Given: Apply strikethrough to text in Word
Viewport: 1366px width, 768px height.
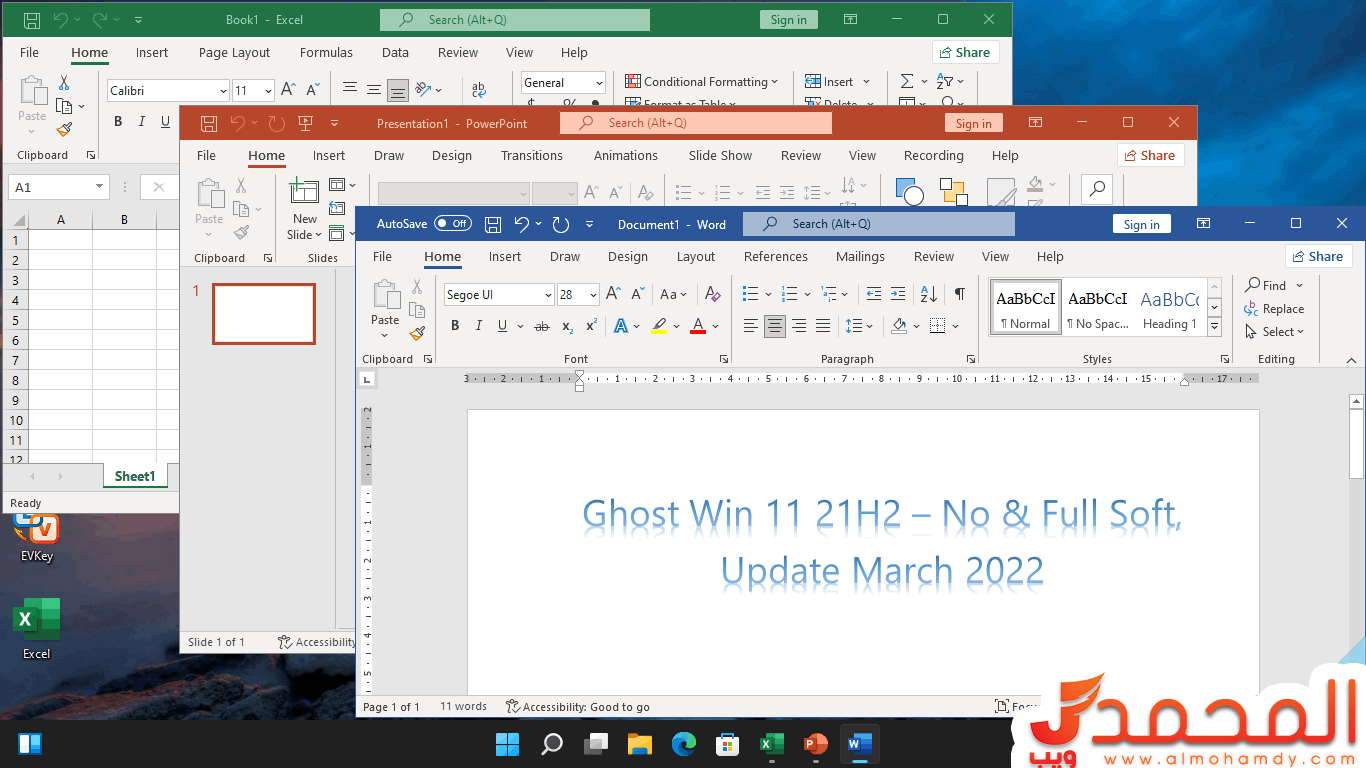Looking at the screenshot, I should click(x=542, y=326).
